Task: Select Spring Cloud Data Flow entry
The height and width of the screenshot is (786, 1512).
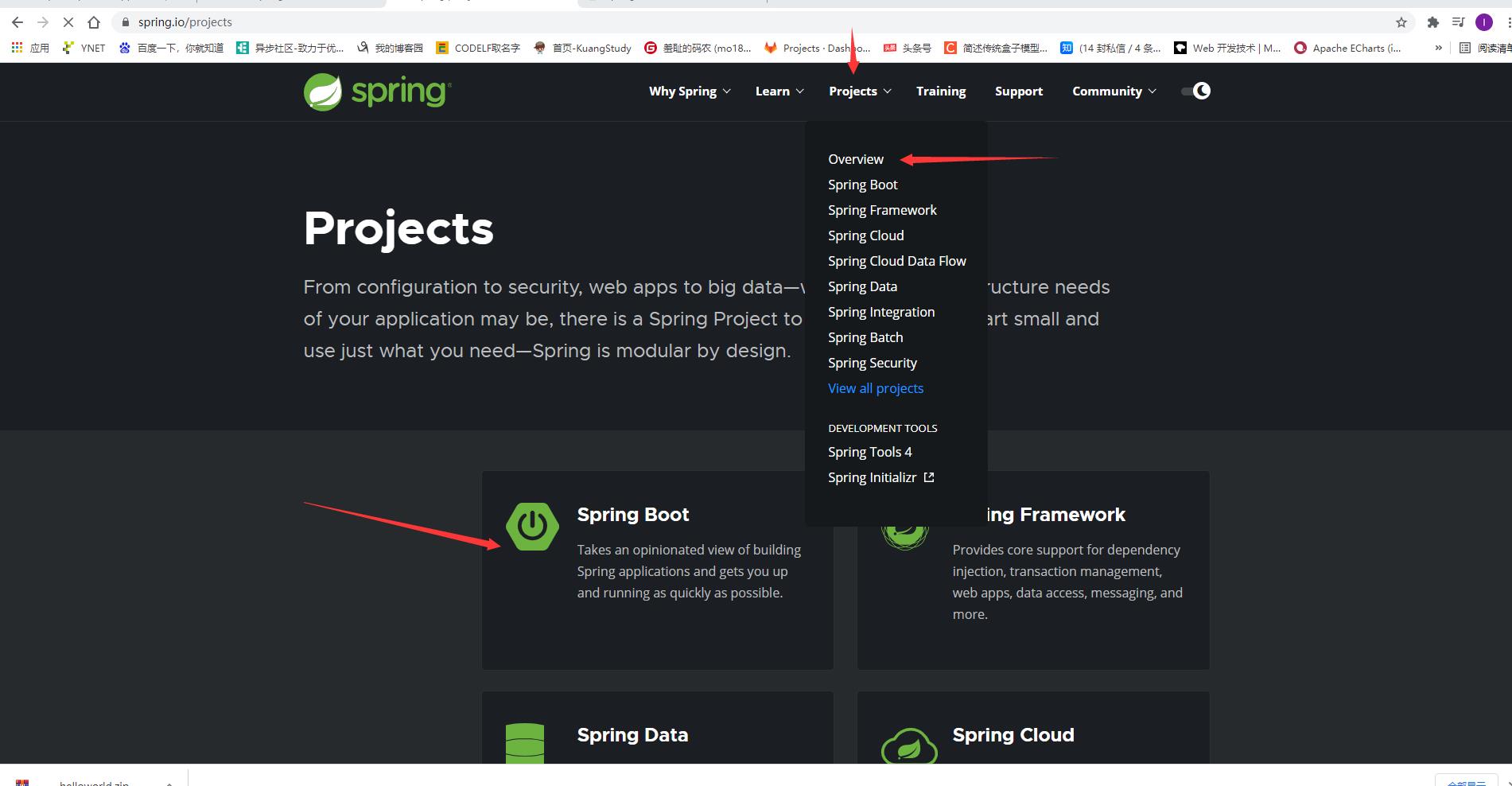Action: [897, 261]
